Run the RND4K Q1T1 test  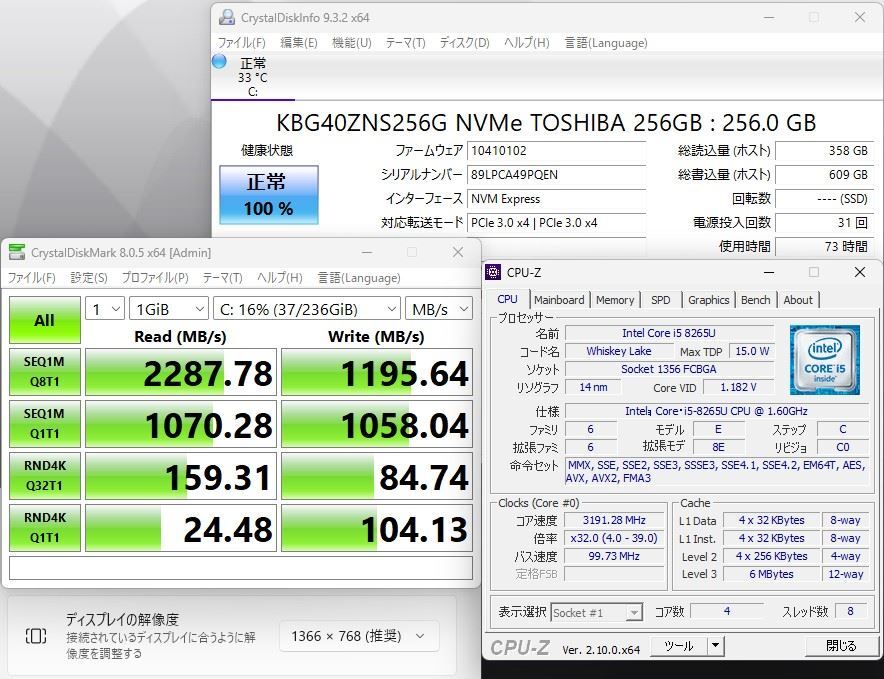point(45,527)
